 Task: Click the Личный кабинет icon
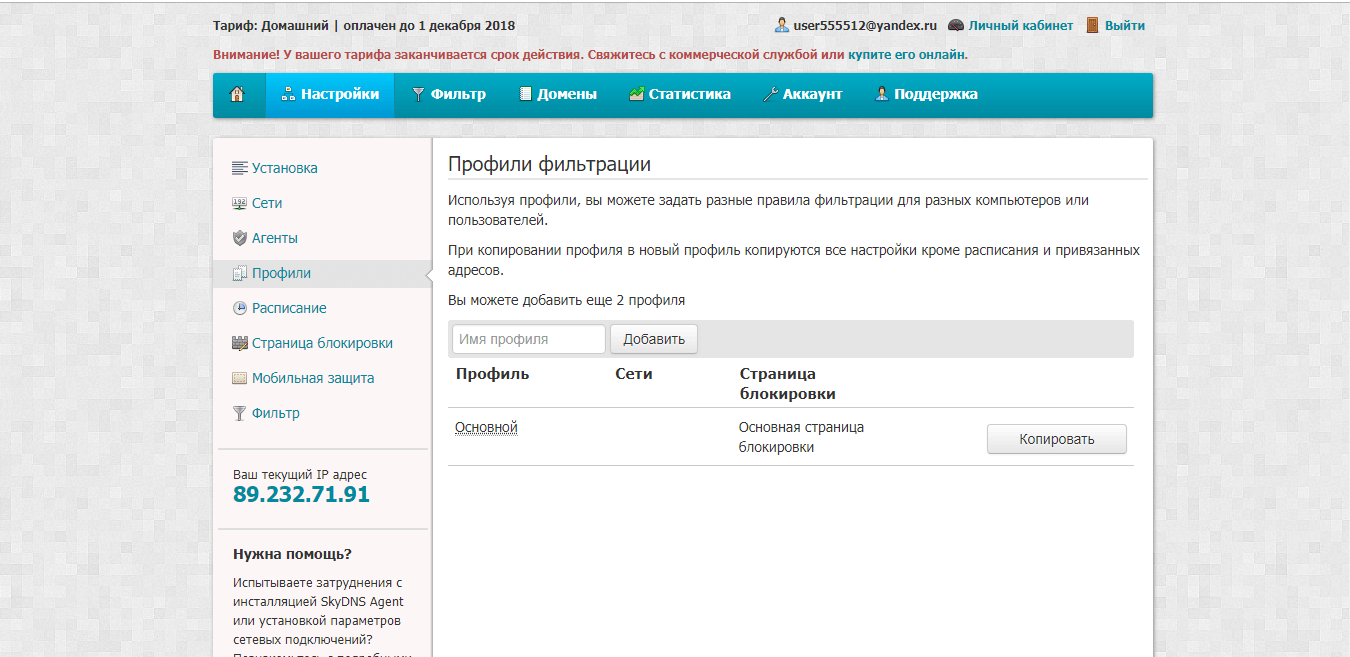click(x=956, y=26)
